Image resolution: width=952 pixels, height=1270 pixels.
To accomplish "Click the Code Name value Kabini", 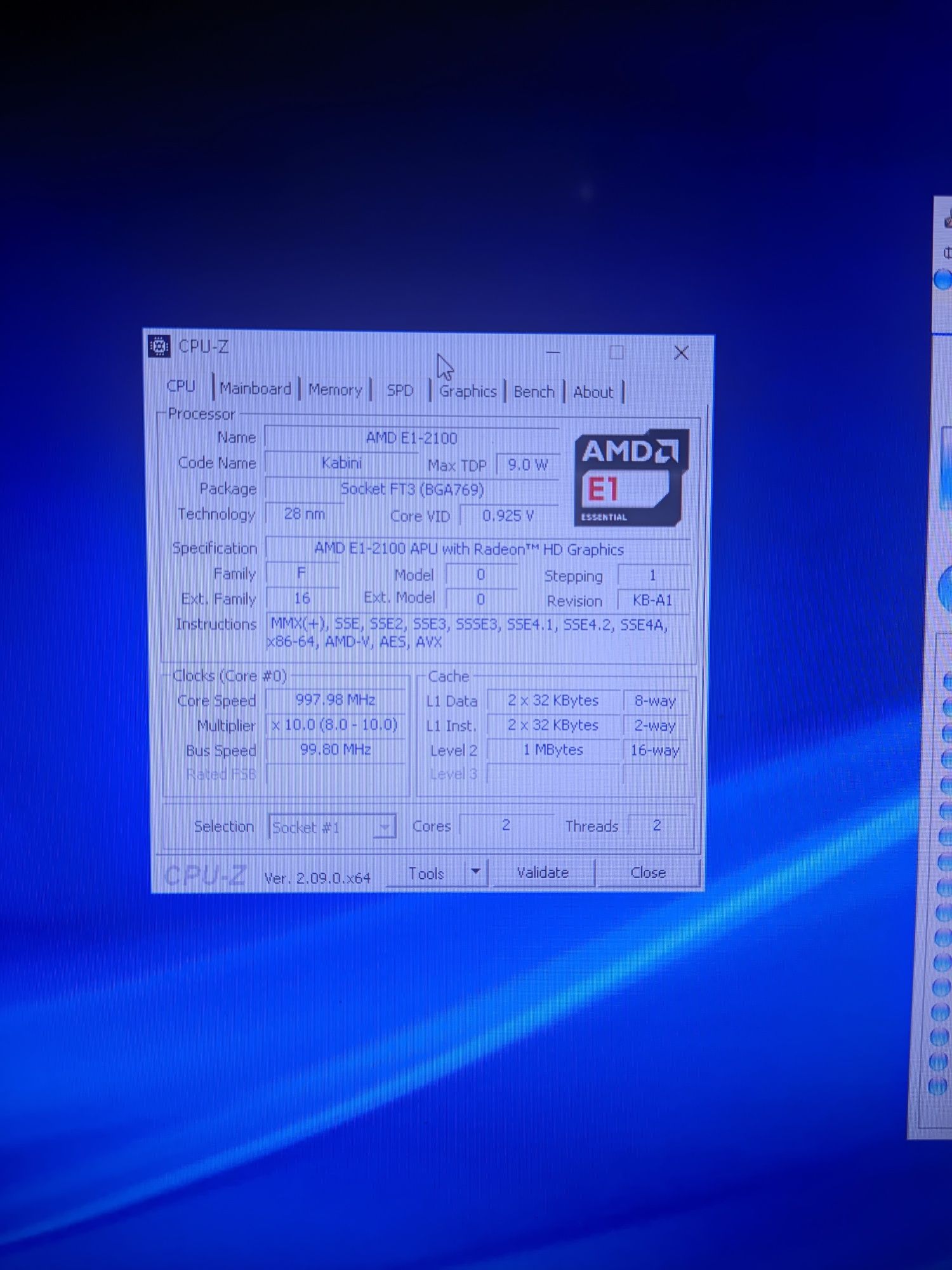I will [341, 463].
